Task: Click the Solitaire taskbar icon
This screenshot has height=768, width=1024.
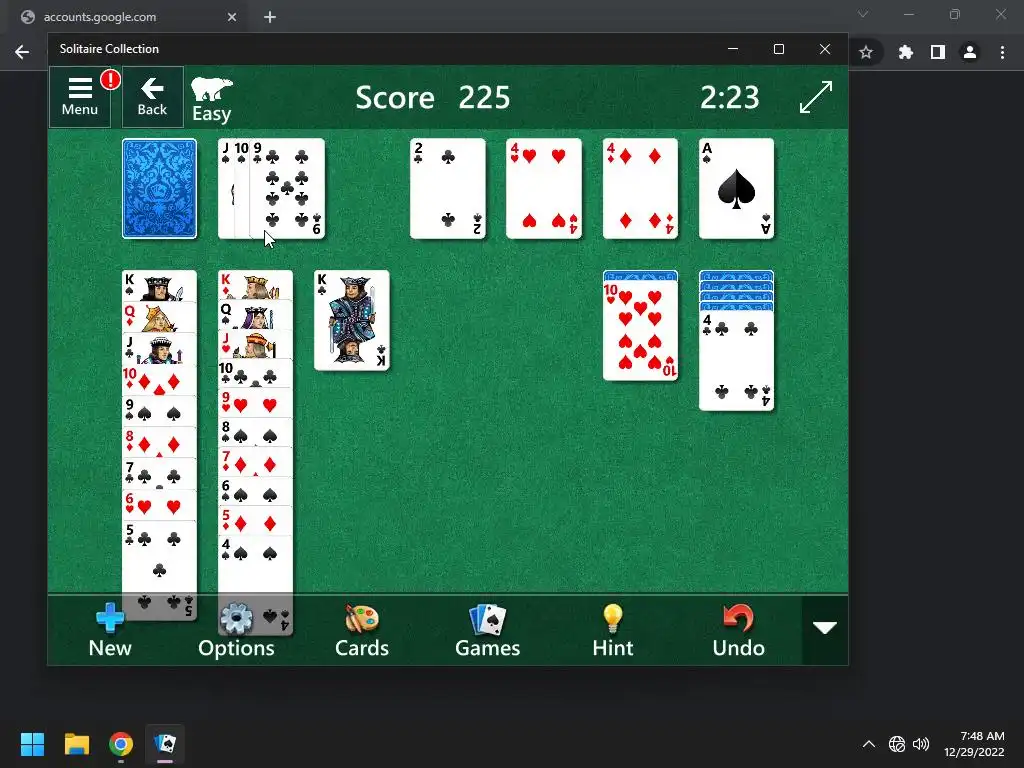Action: coord(165,744)
